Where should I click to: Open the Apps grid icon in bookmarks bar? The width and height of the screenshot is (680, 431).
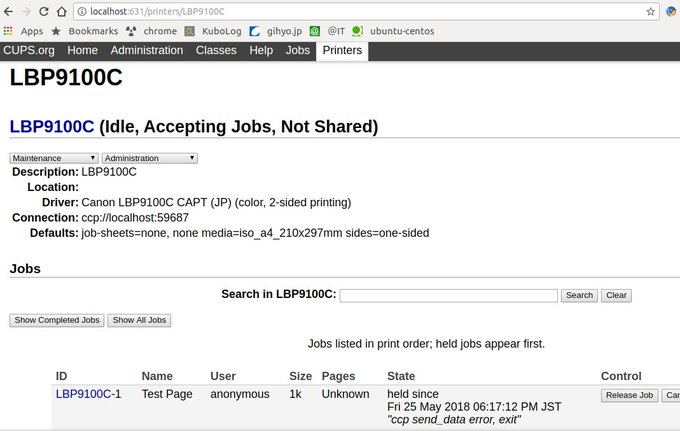pos(8,31)
